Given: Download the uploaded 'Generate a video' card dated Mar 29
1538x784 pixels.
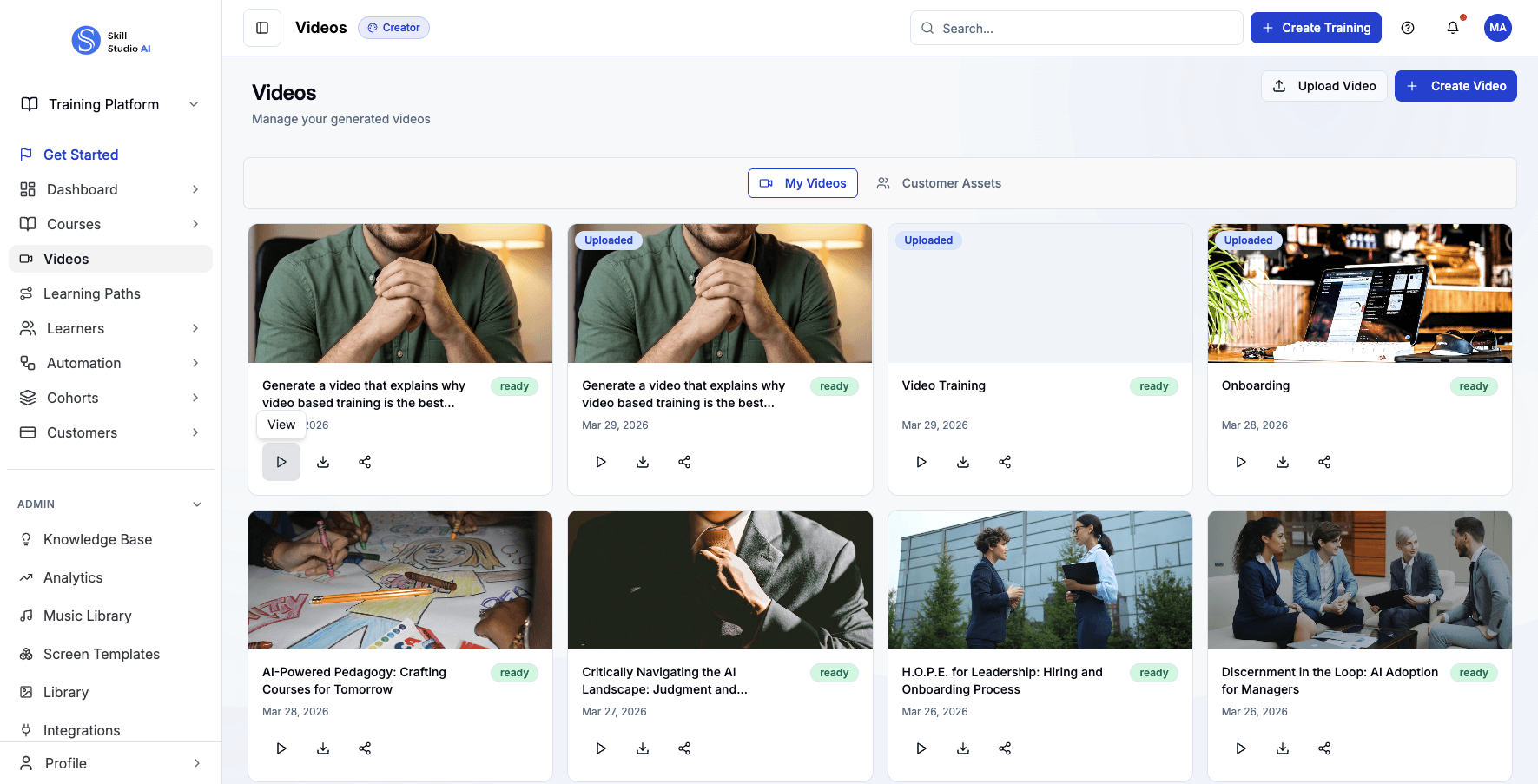Looking at the screenshot, I should [x=643, y=462].
